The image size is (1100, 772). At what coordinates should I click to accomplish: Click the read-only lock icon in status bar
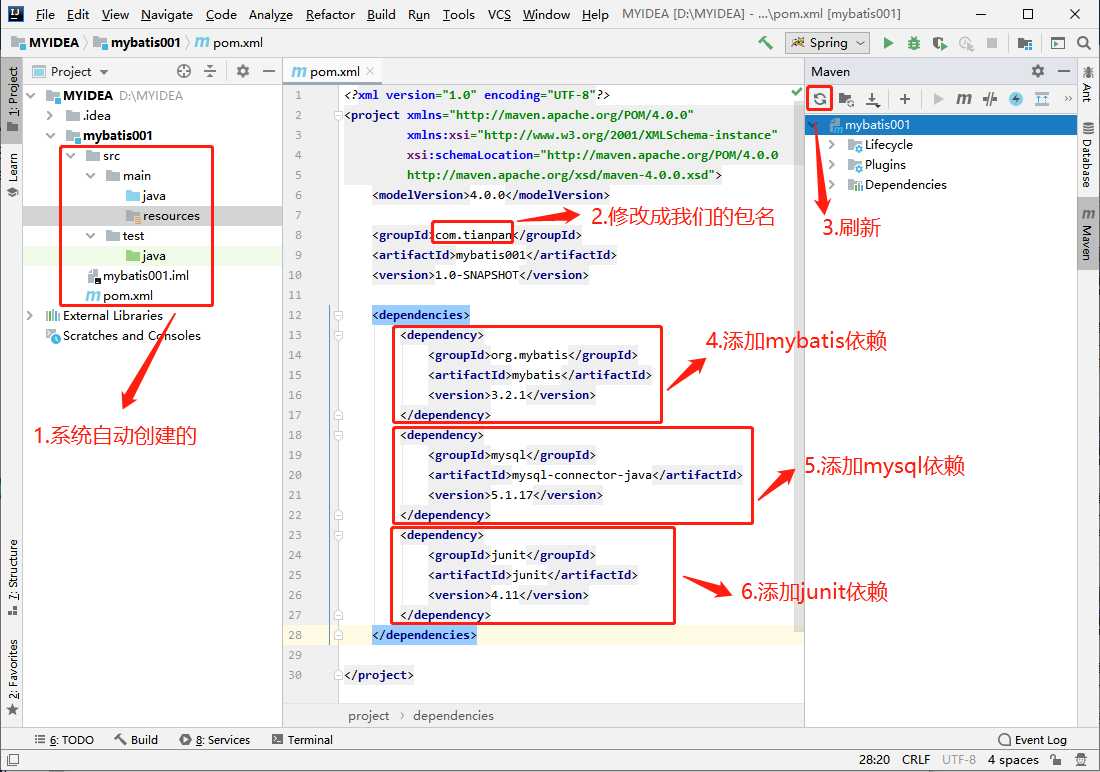pyautogui.click(x=1055, y=759)
